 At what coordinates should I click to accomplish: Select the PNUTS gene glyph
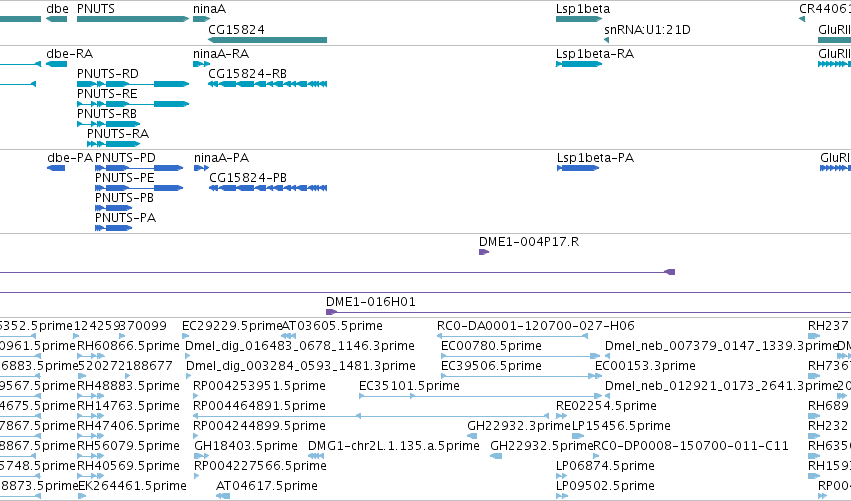[133, 19]
